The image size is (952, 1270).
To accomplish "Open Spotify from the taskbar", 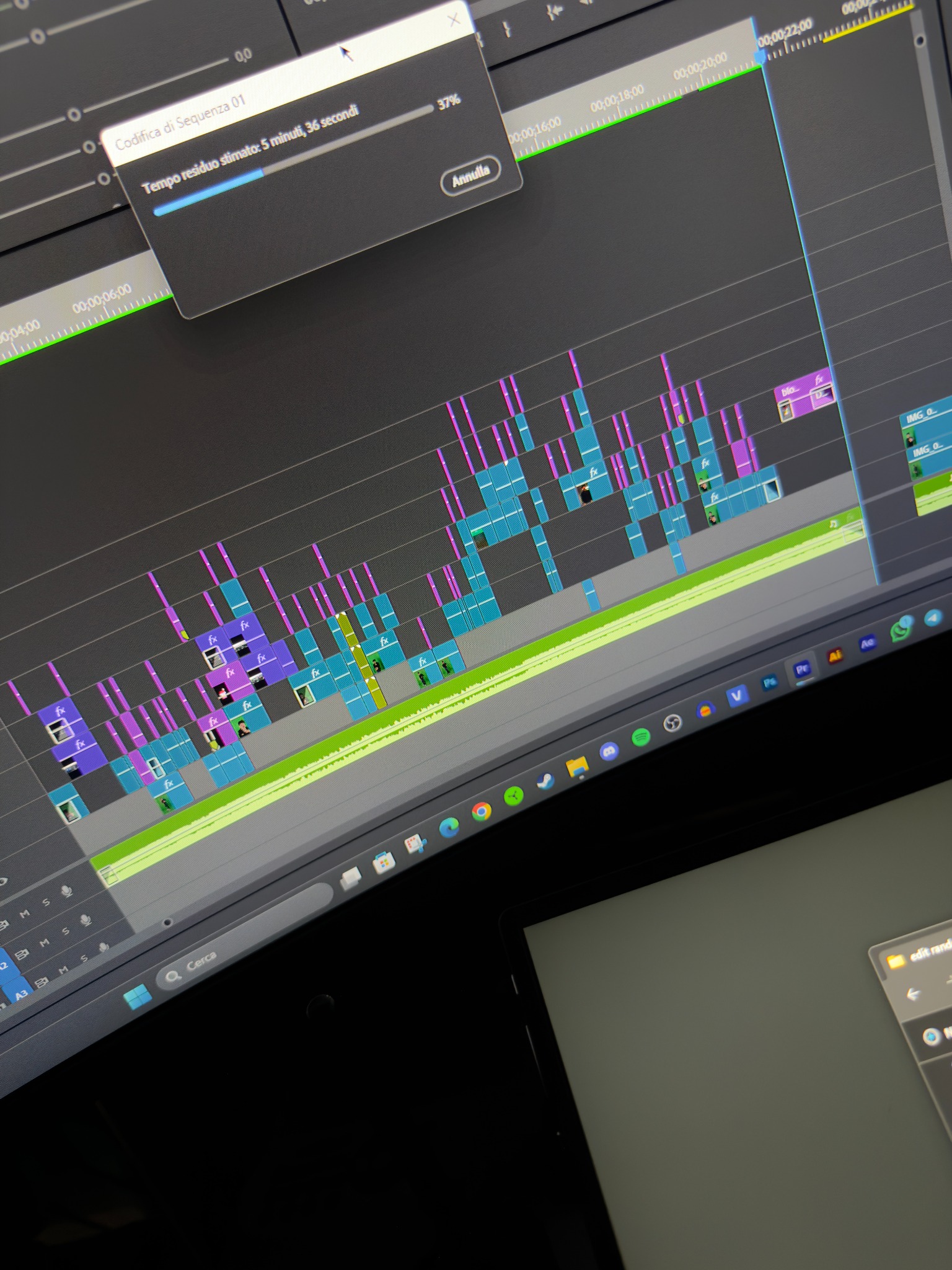I will (641, 737).
